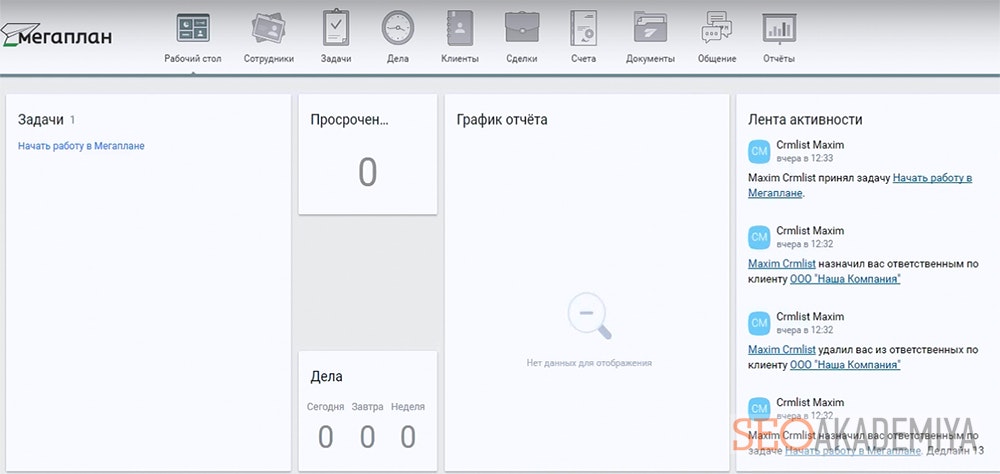This screenshot has width=1000, height=474.
Task: Click the Просрочен... card title
Action: click(349, 120)
